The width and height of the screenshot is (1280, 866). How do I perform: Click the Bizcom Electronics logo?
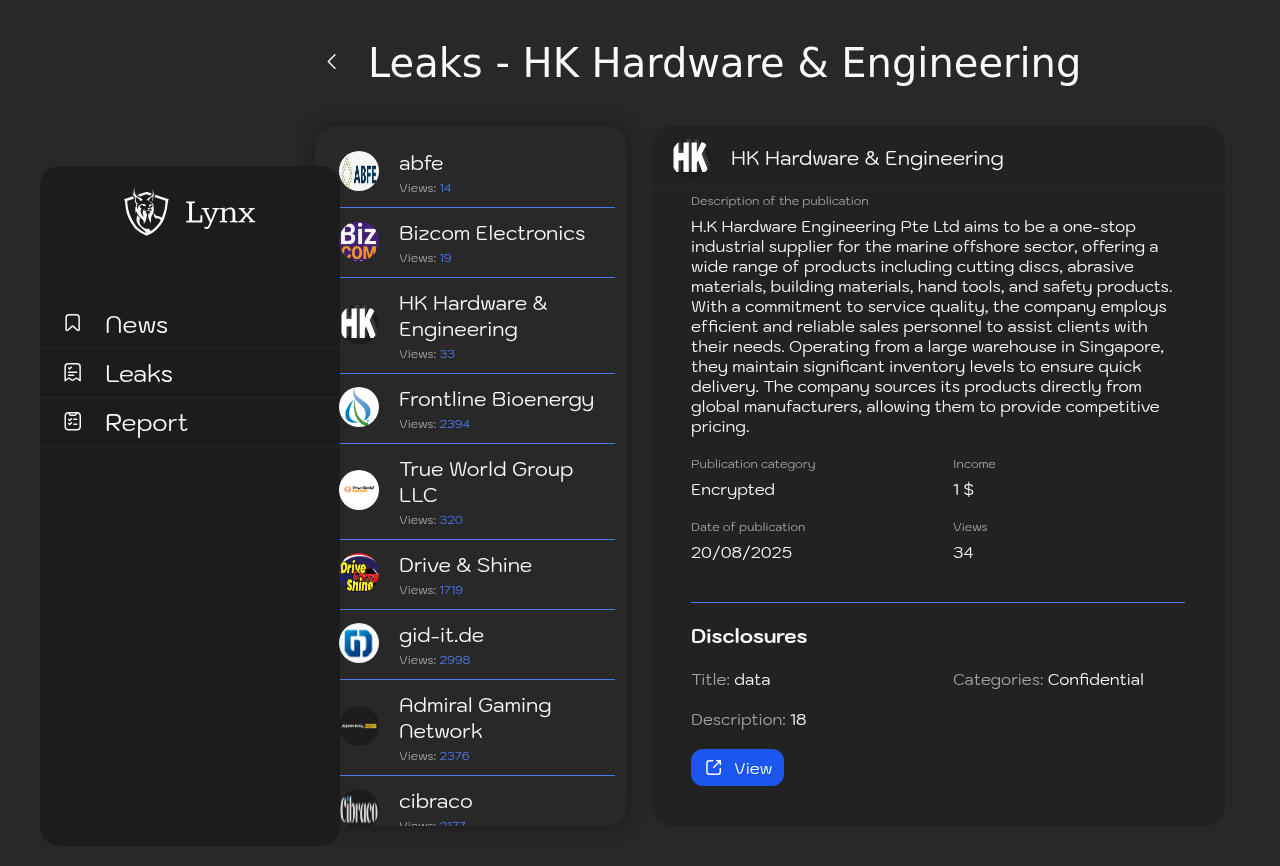pos(359,241)
